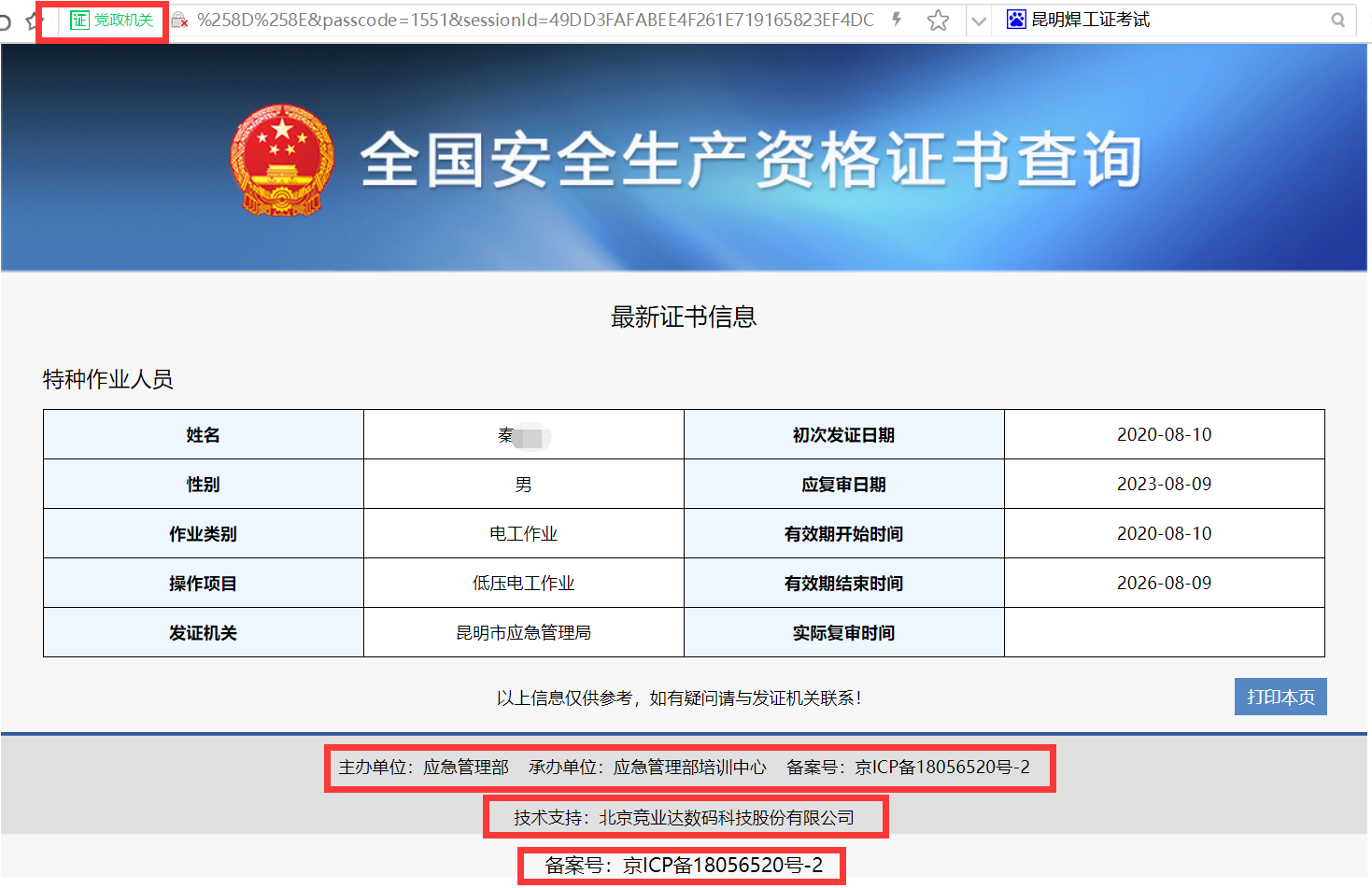Click the 昆明市应急管理局 issuing authority cell
Screen dimensions: 1372x888
coord(523,632)
